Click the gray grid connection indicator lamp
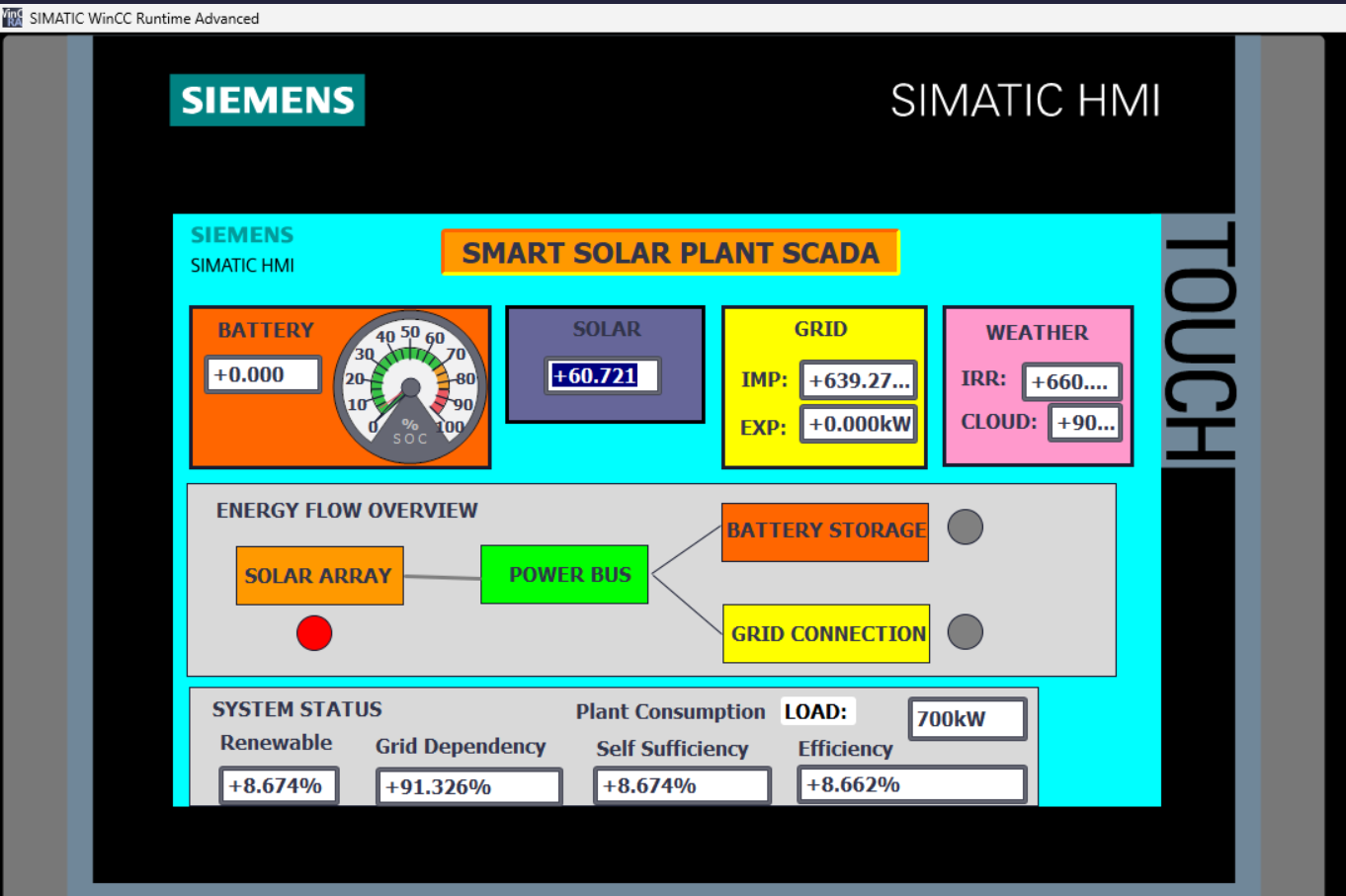Image resolution: width=1346 pixels, height=896 pixels. (x=966, y=632)
